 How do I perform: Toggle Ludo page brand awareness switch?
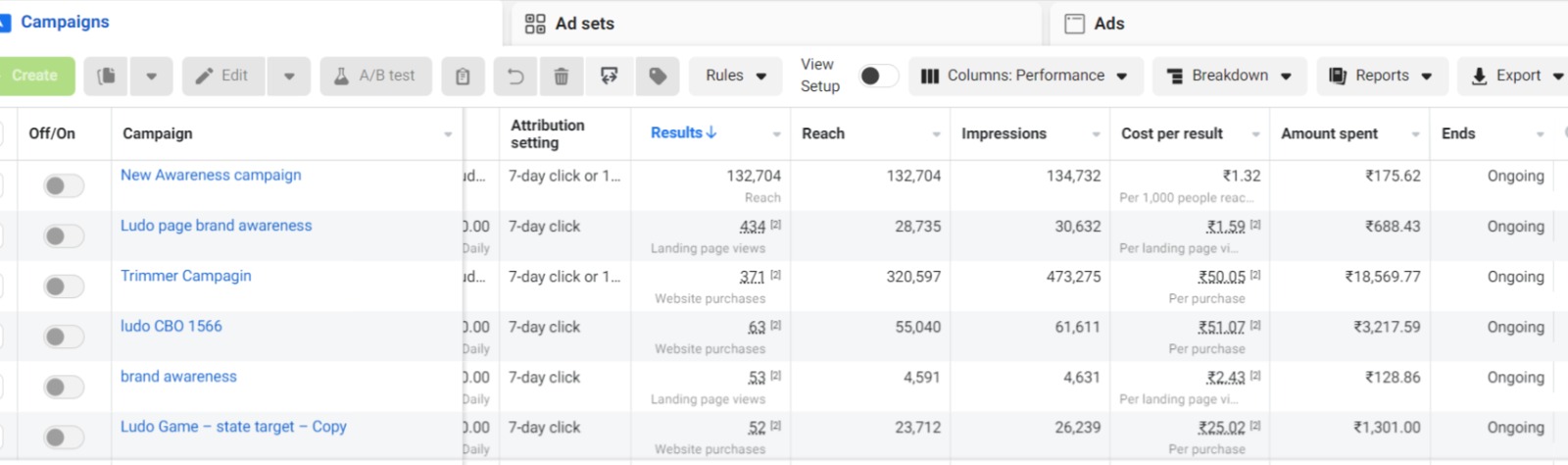click(x=63, y=235)
